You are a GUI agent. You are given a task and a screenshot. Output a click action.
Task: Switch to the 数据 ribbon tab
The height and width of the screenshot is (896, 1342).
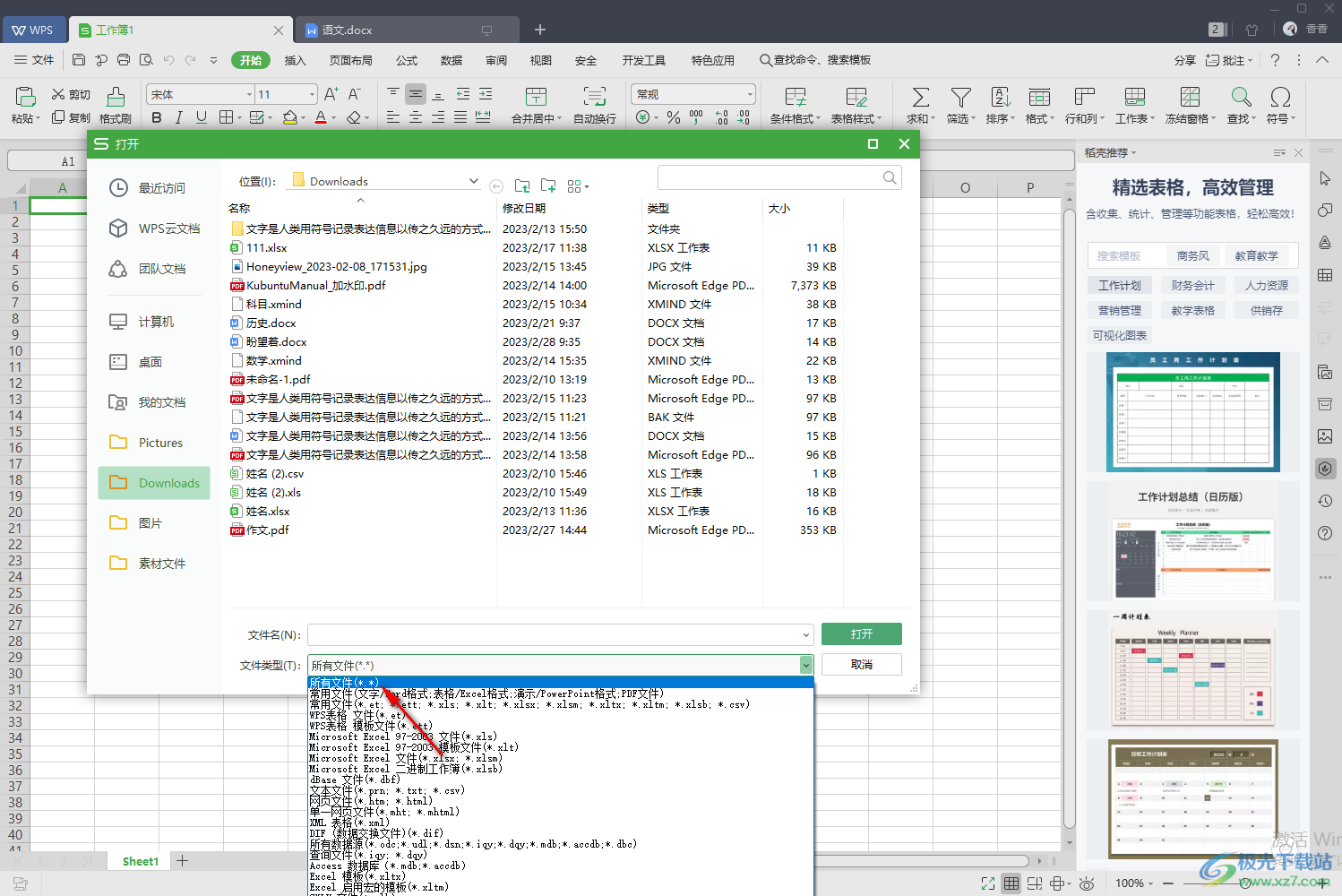pos(452,60)
